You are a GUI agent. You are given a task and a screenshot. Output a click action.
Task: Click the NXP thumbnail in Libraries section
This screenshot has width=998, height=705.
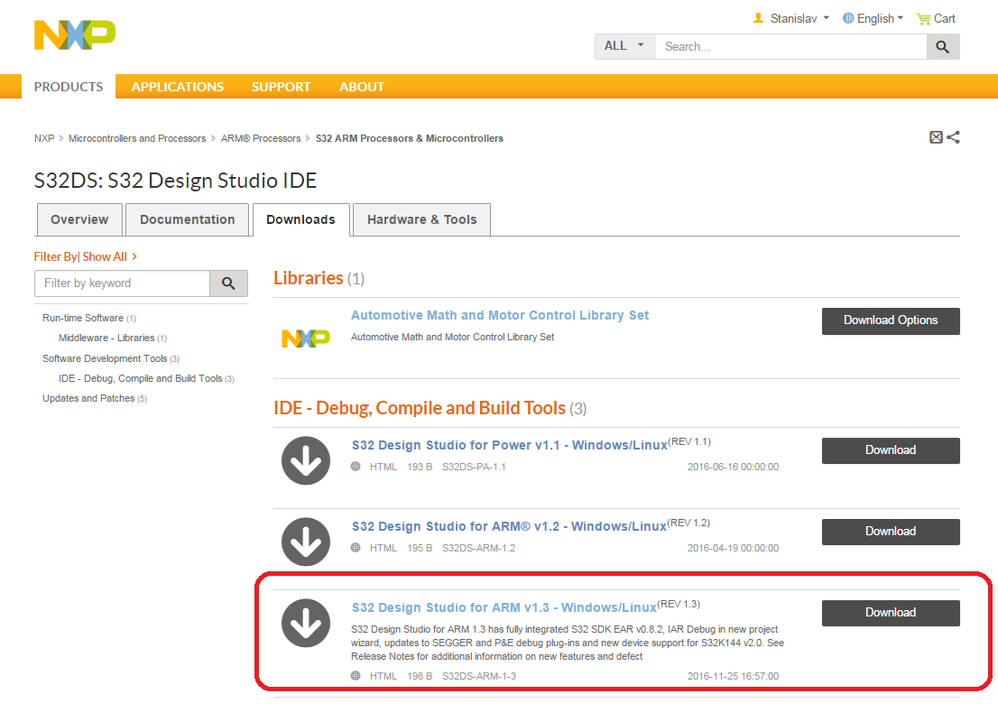tap(306, 338)
